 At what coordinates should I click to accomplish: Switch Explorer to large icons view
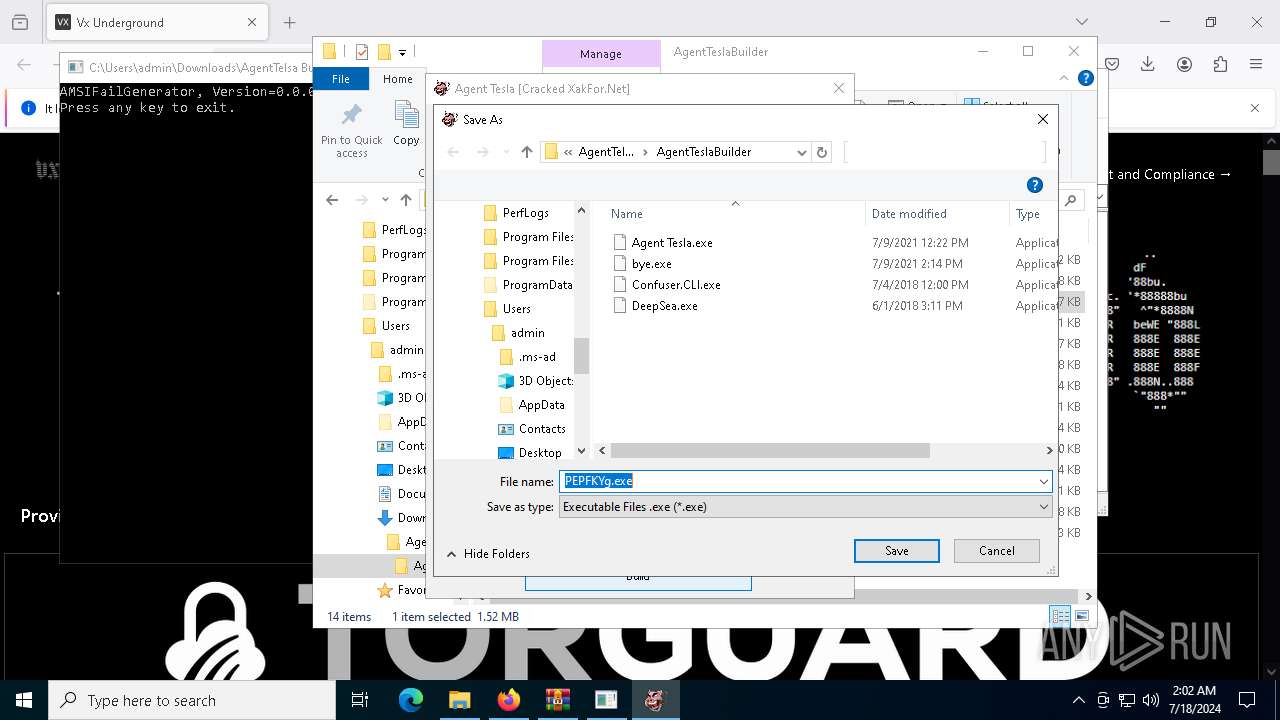1081,617
